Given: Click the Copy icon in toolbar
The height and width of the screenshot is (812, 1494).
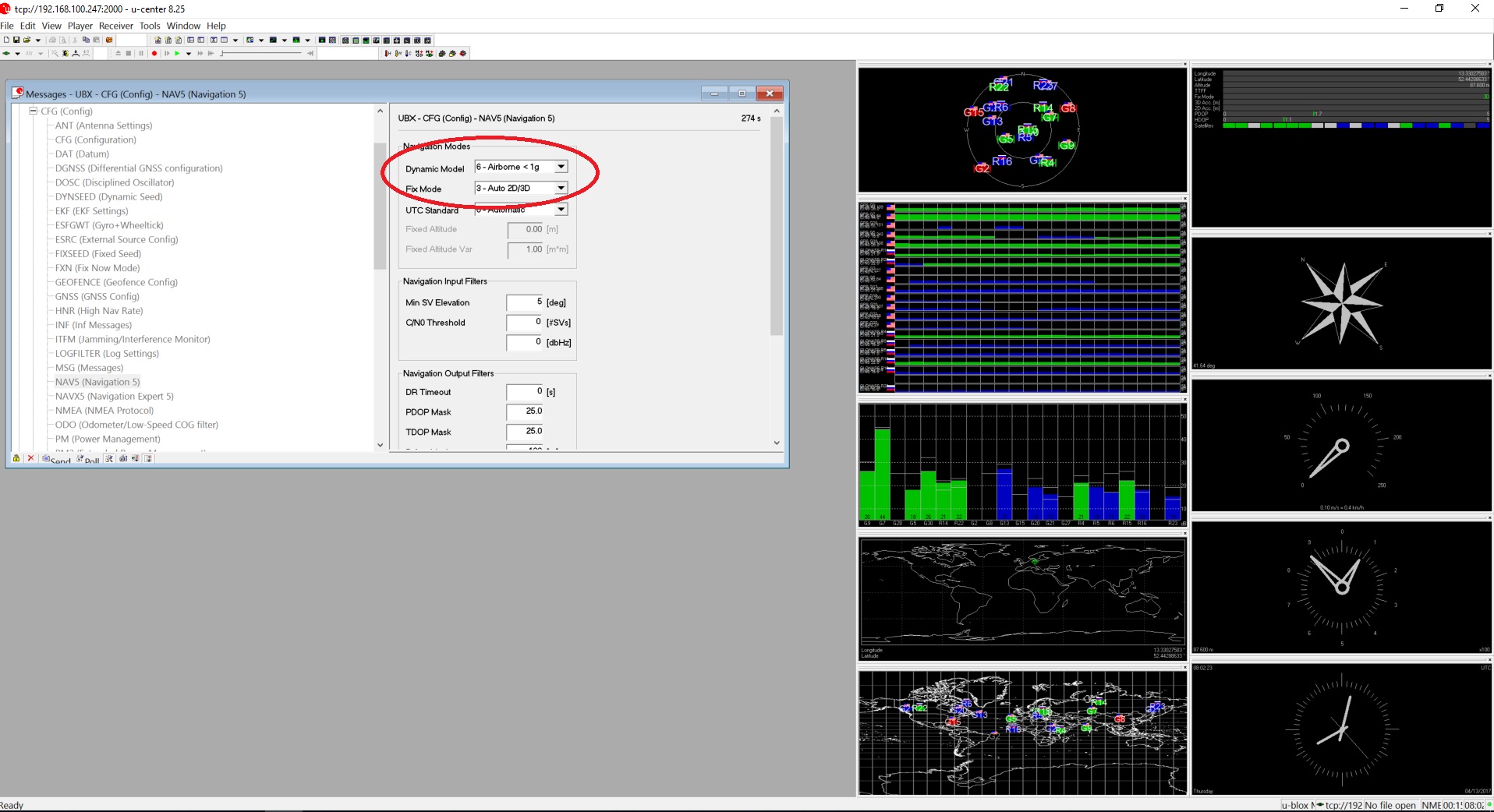Looking at the screenshot, I should coord(86,40).
